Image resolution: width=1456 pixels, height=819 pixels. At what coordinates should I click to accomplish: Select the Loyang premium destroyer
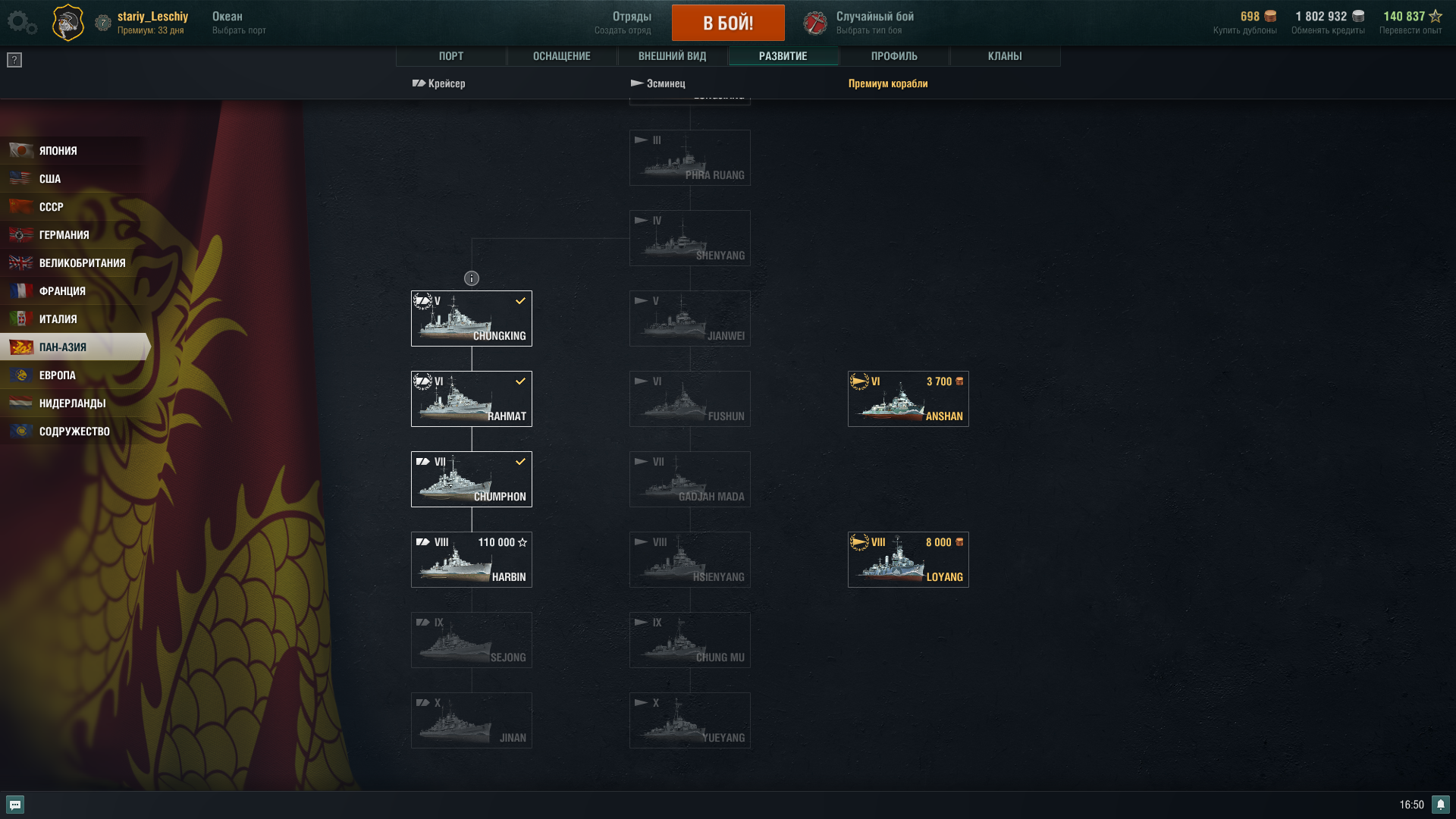pyautogui.click(x=908, y=560)
